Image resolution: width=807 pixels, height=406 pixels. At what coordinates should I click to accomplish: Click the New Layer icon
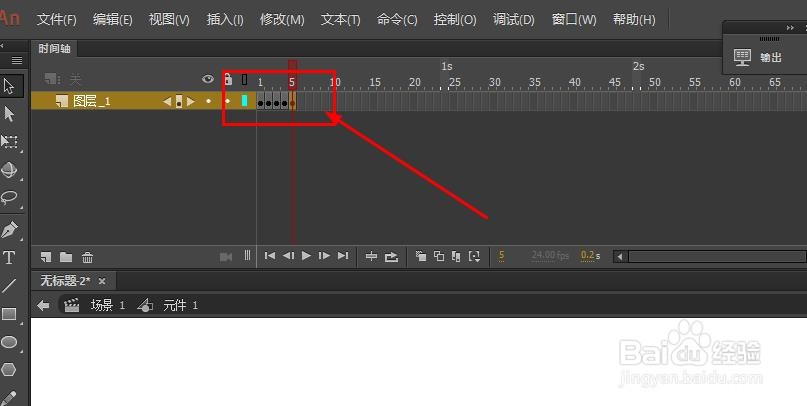46,257
